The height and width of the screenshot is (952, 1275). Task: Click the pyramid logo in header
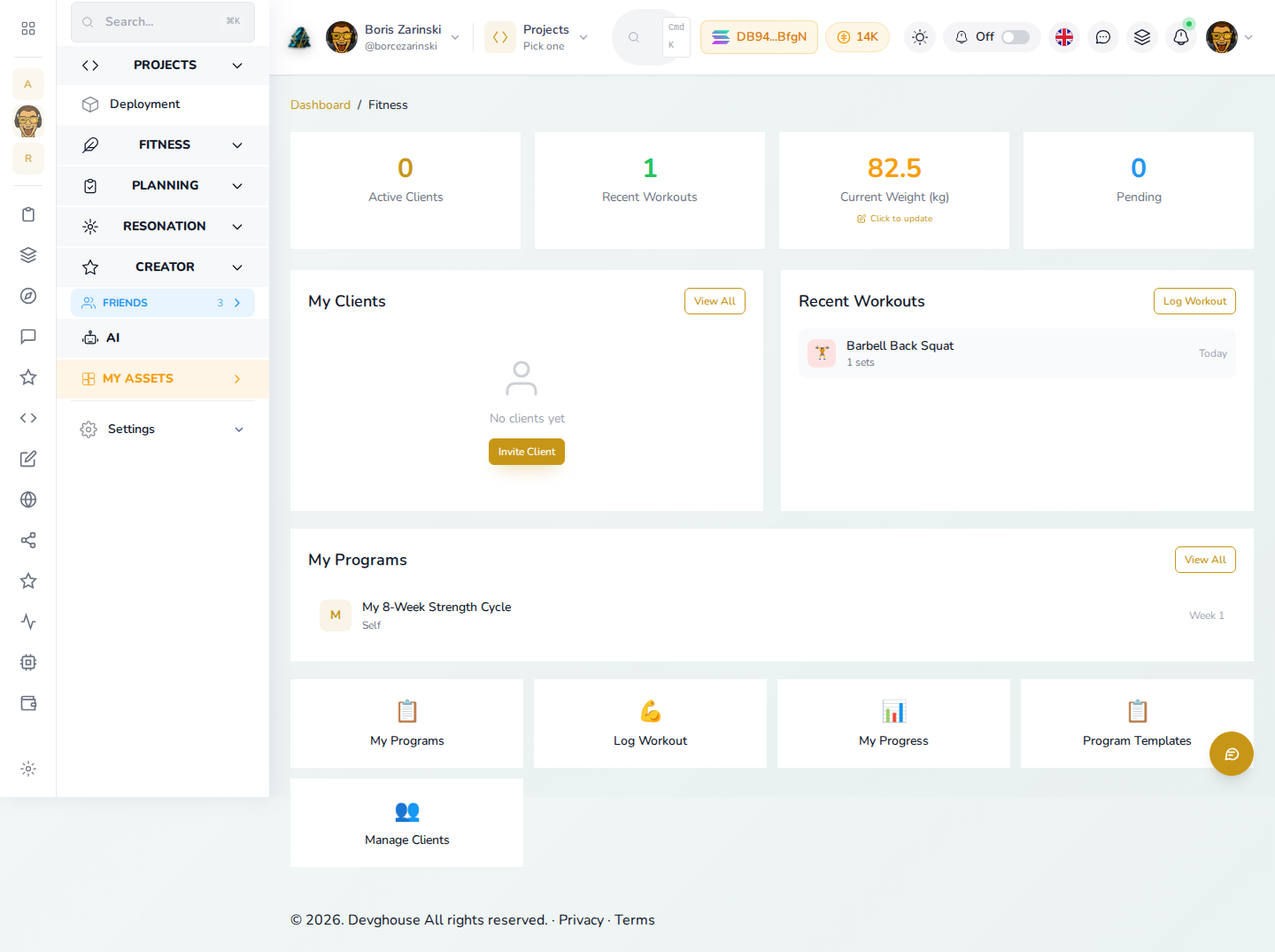tap(300, 37)
